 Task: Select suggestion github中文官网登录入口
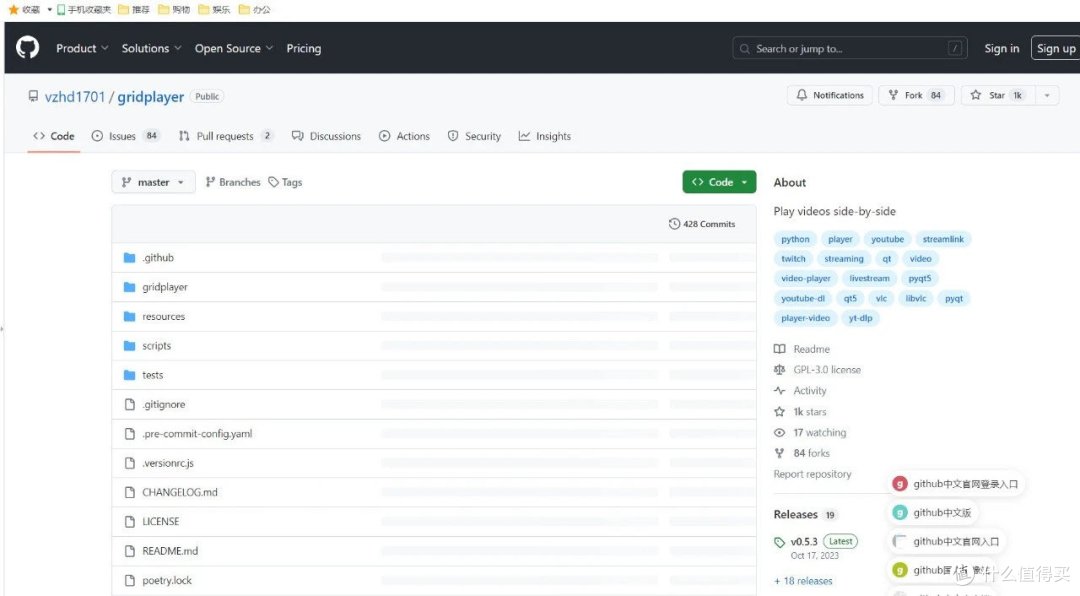pos(955,484)
